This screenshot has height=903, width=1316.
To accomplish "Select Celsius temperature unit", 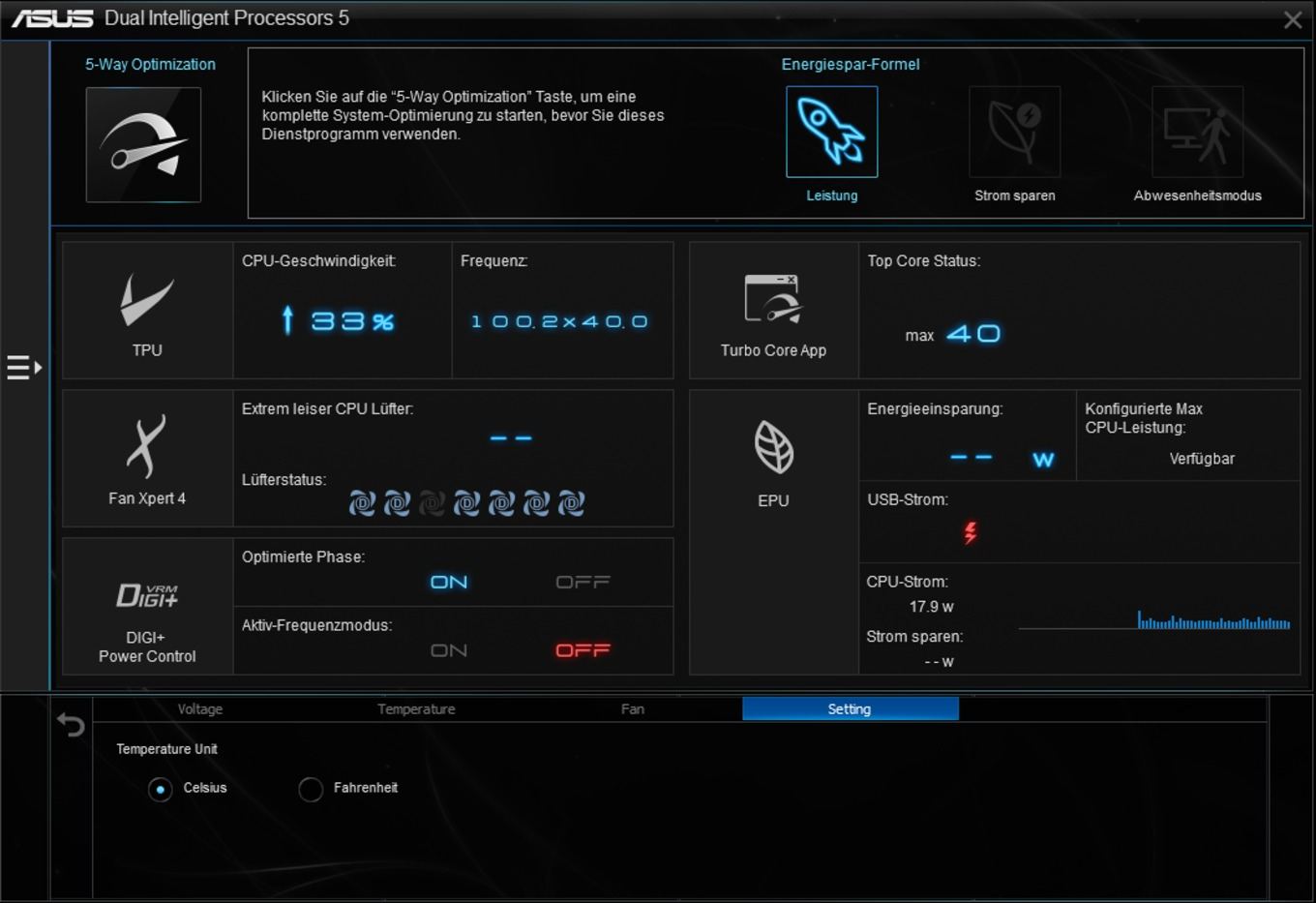I will (161, 789).
